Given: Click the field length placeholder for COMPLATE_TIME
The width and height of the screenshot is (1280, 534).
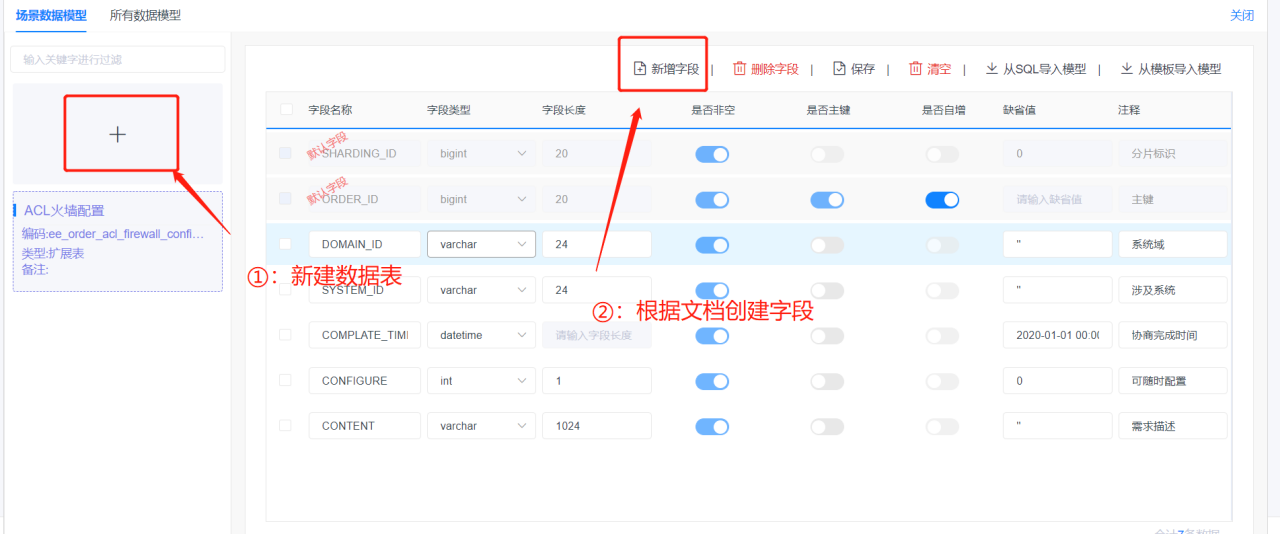Looking at the screenshot, I should point(597,335).
